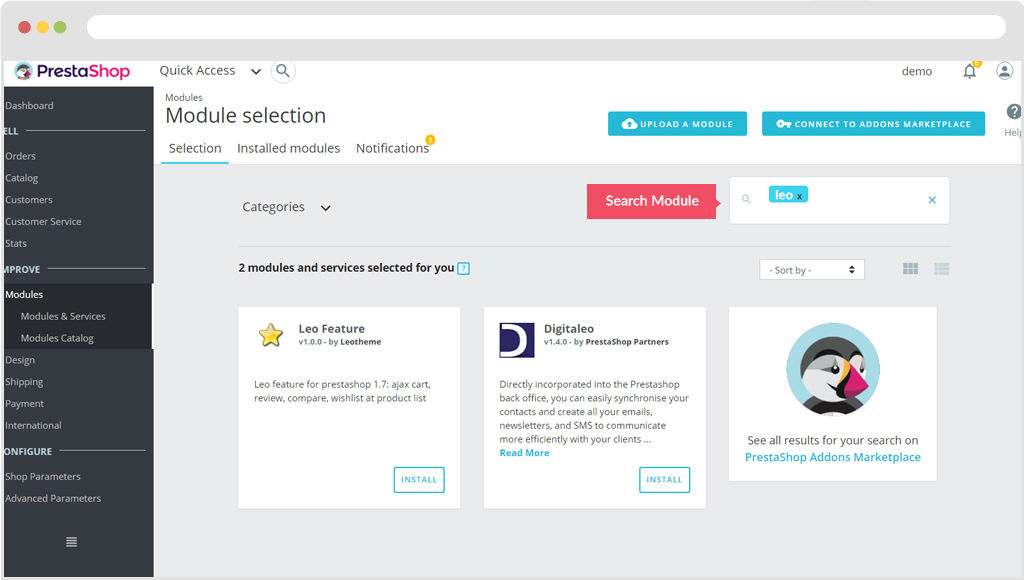Click the Leotheme author name
Image resolution: width=1024 pixels, height=580 pixels.
(360, 342)
